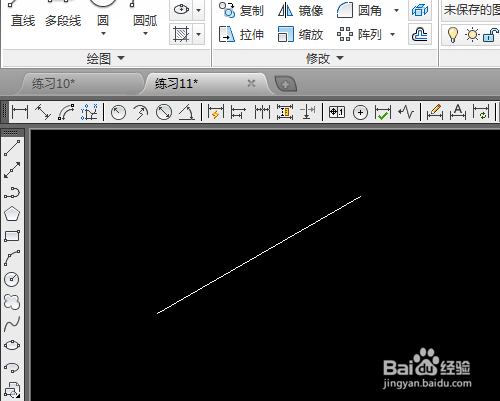This screenshot has width=500, height=401.
Task: Click the 镜像 (Mirror) command
Action: [x=301, y=10]
